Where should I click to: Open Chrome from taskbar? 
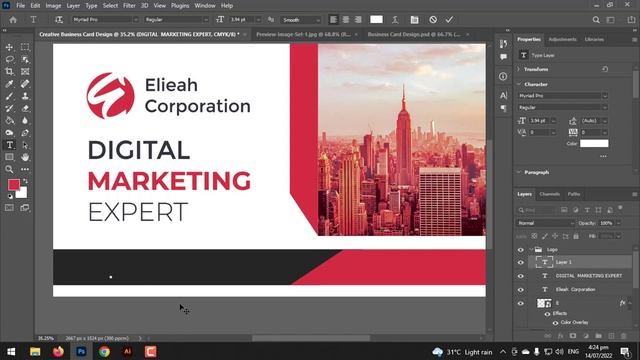(x=104, y=351)
